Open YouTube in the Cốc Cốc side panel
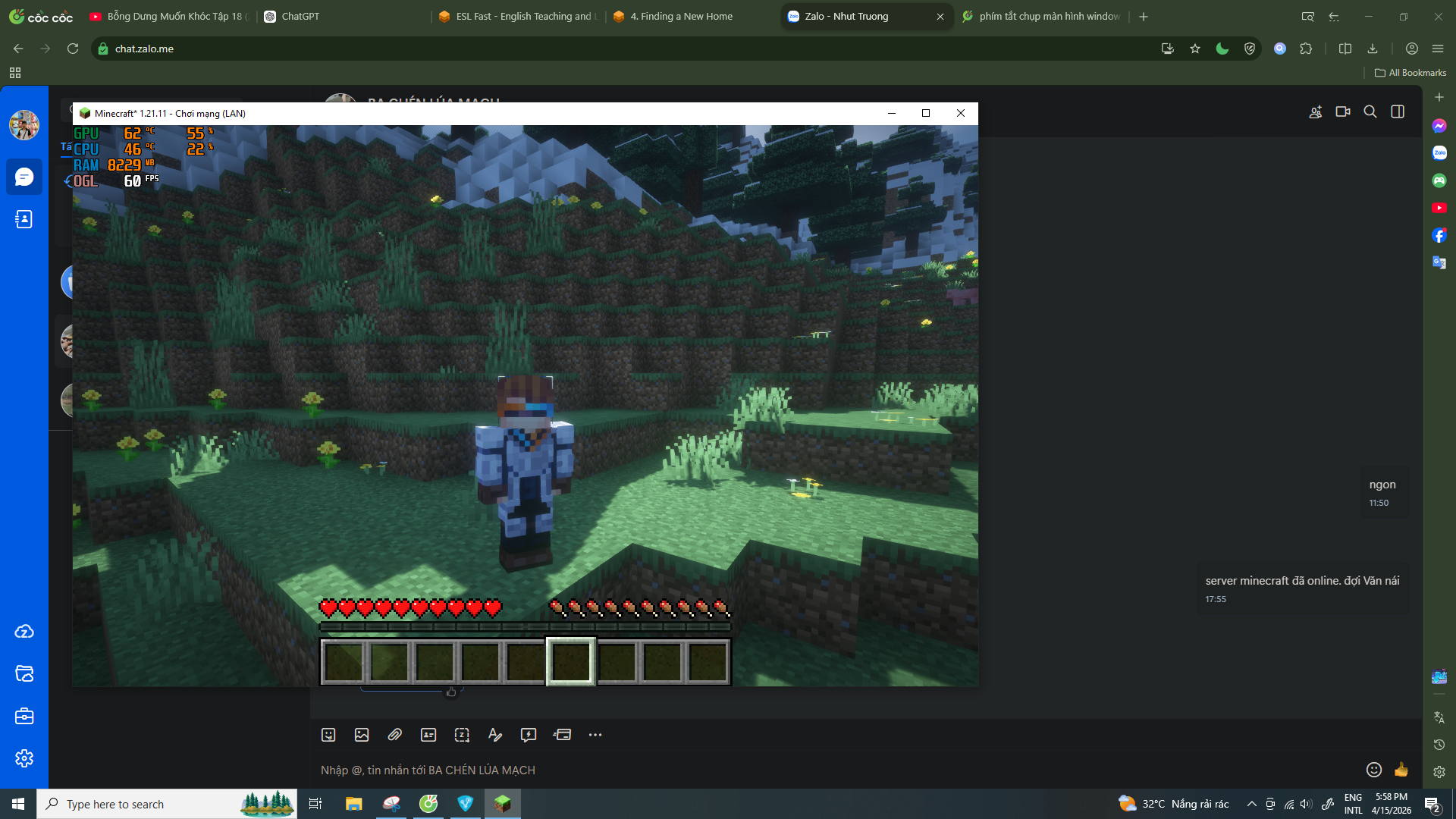The image size is (1456, 819). pos(1439,208)
